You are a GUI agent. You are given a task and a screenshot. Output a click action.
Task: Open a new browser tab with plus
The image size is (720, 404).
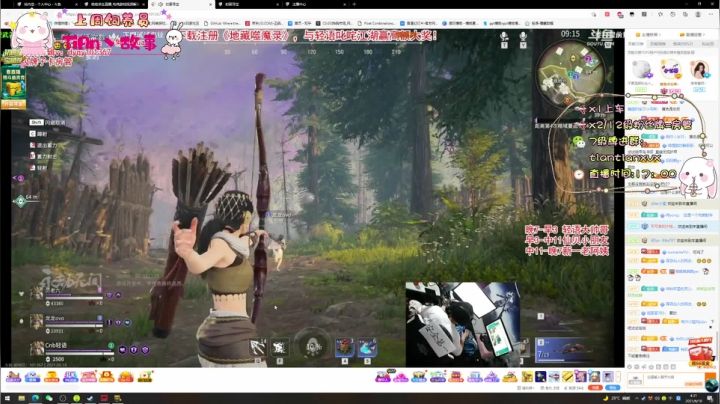[x=354, y=4]
